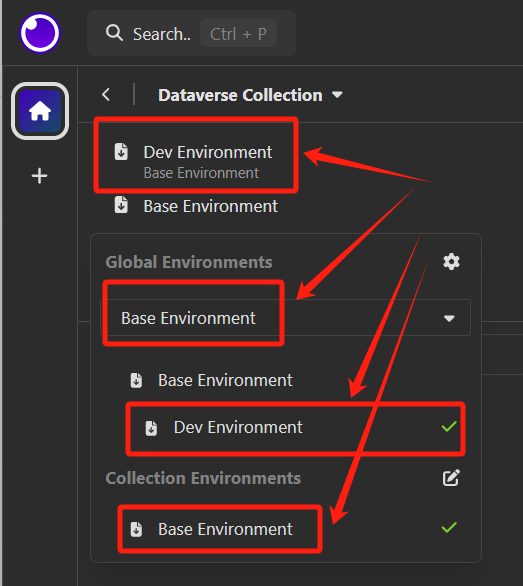The image size is (523, 586).
Task: Click the Base Environment subtitle under Dev Environment
Action: tap(201, 173)
